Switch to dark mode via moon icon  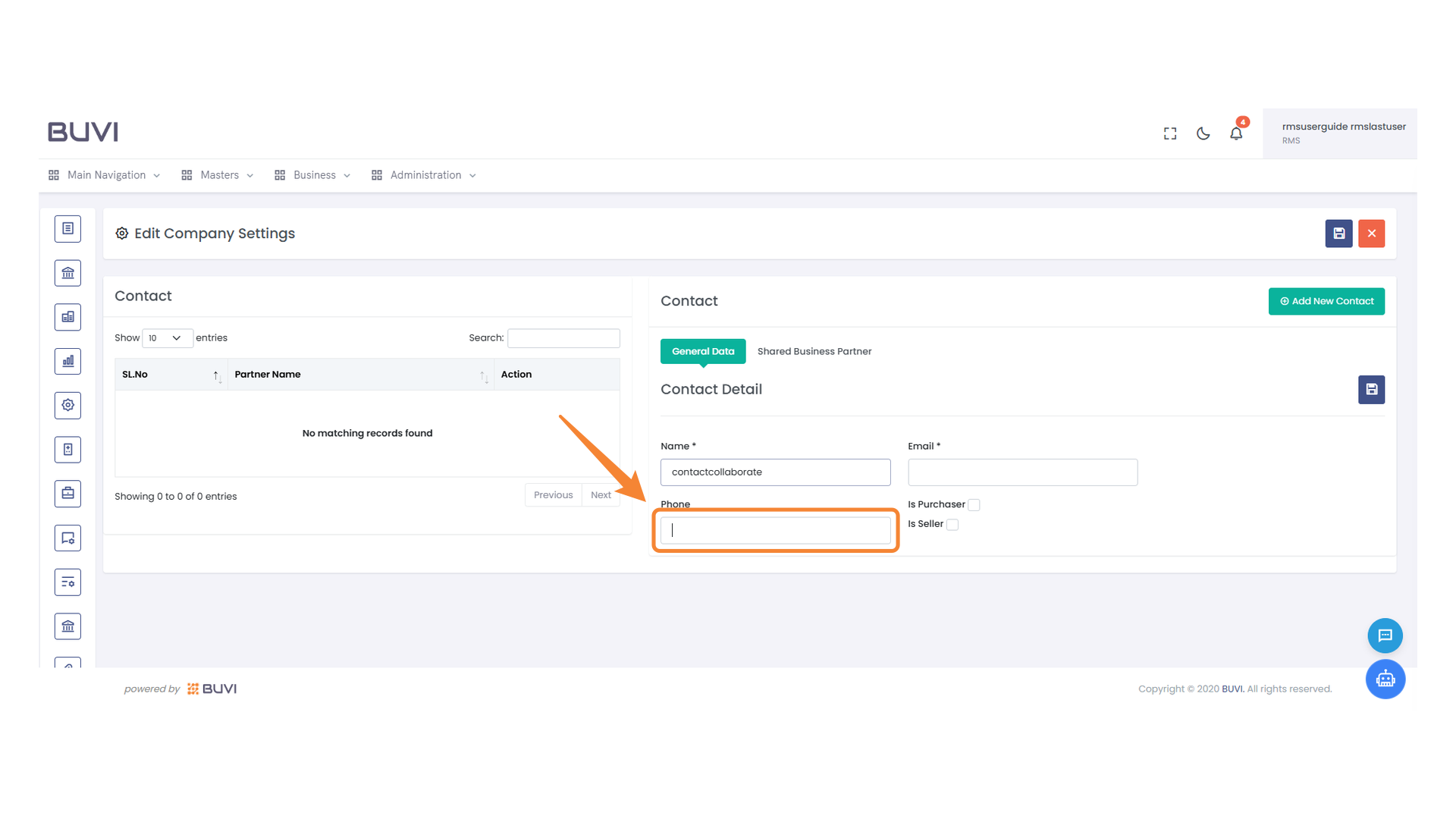[1203, 133]
